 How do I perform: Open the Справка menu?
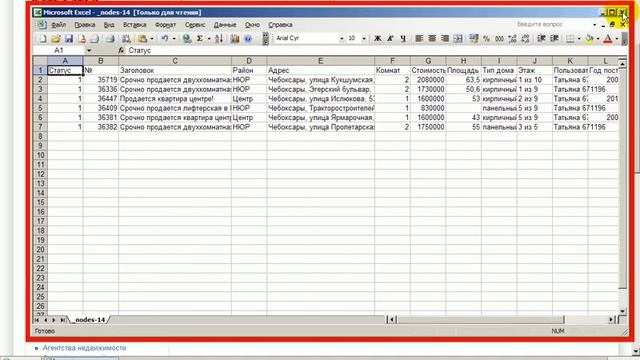coord(280,25)
